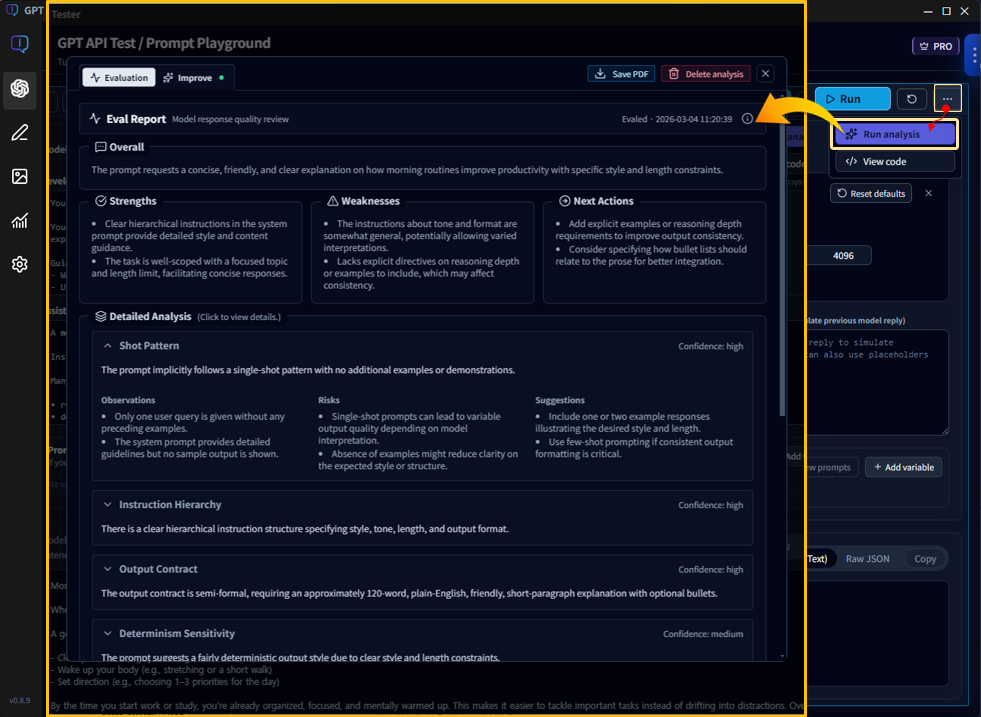Expand the Instruction Hierarchy section
The width and height of the screenshot is (981, 717).
tap(107, 504)
